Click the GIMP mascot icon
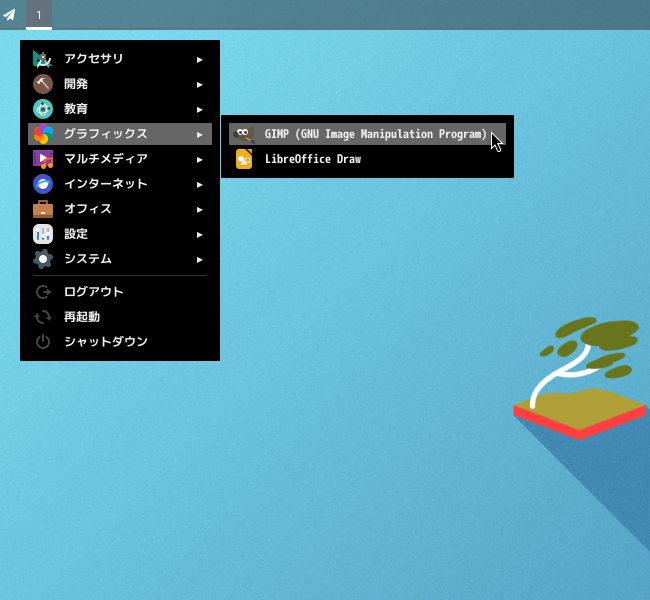Viewport: 650px width, 600px height. pos(244,134)
